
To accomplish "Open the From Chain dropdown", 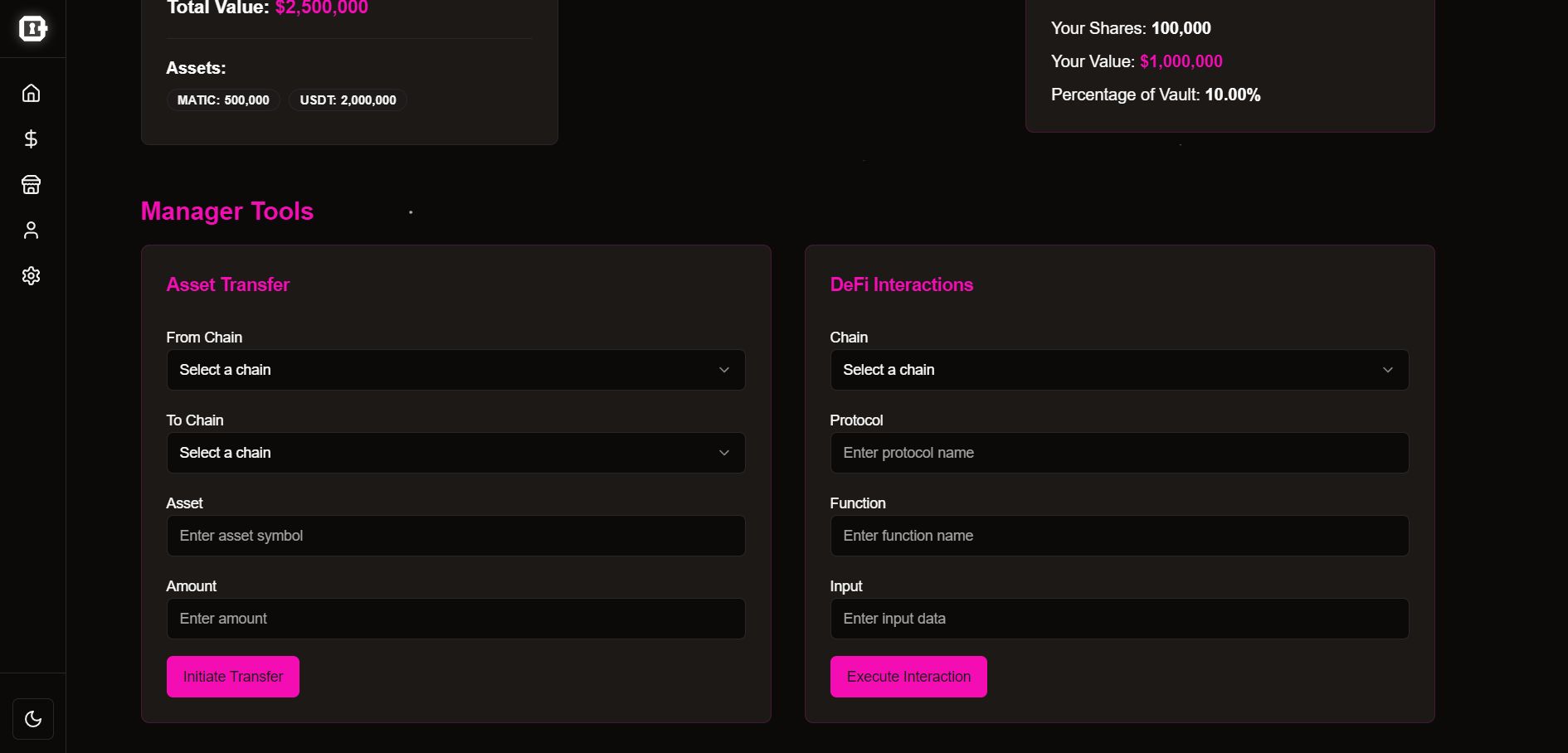I will pos(455,370).
